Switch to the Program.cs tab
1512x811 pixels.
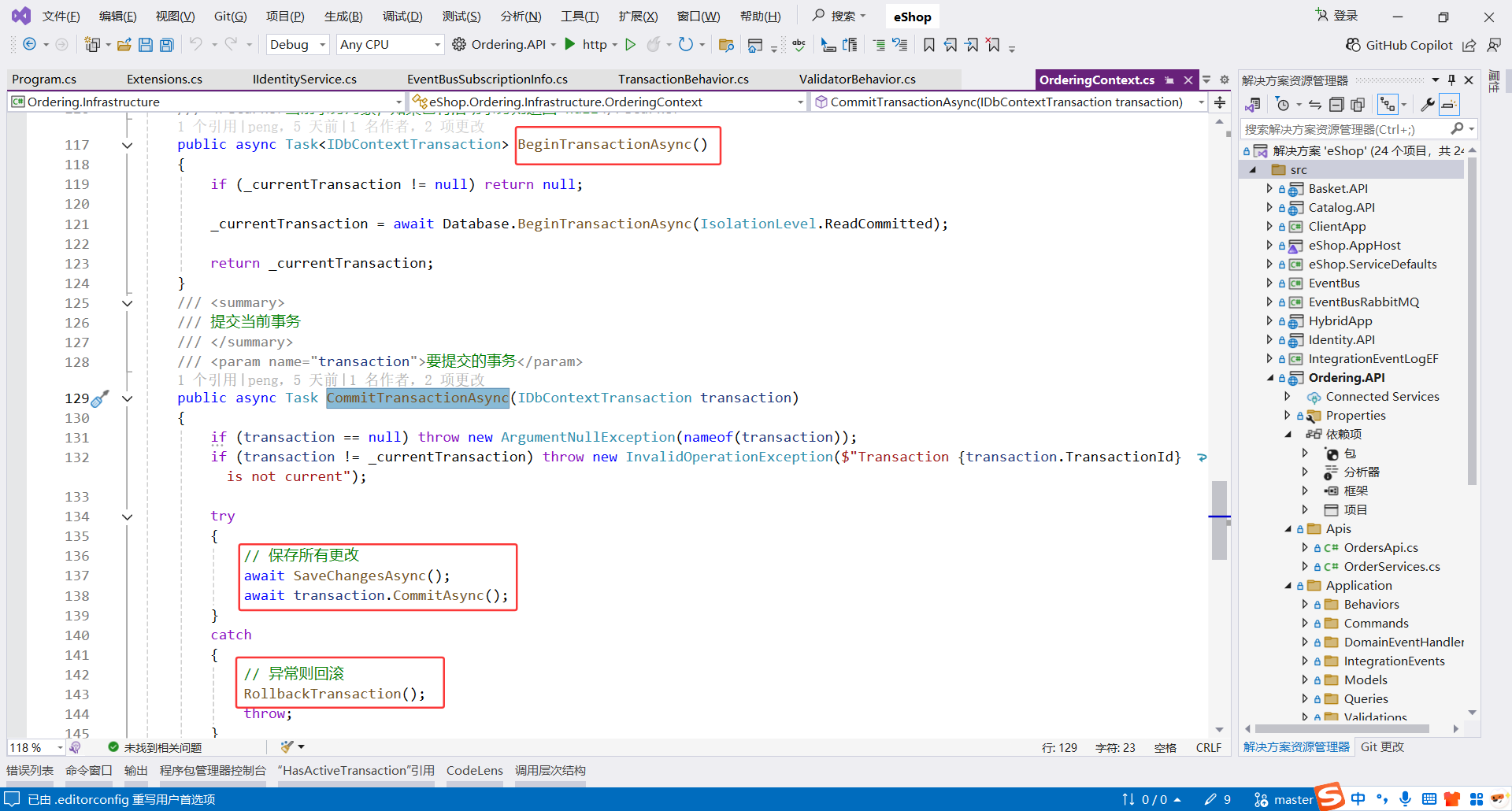click(44, 80)
